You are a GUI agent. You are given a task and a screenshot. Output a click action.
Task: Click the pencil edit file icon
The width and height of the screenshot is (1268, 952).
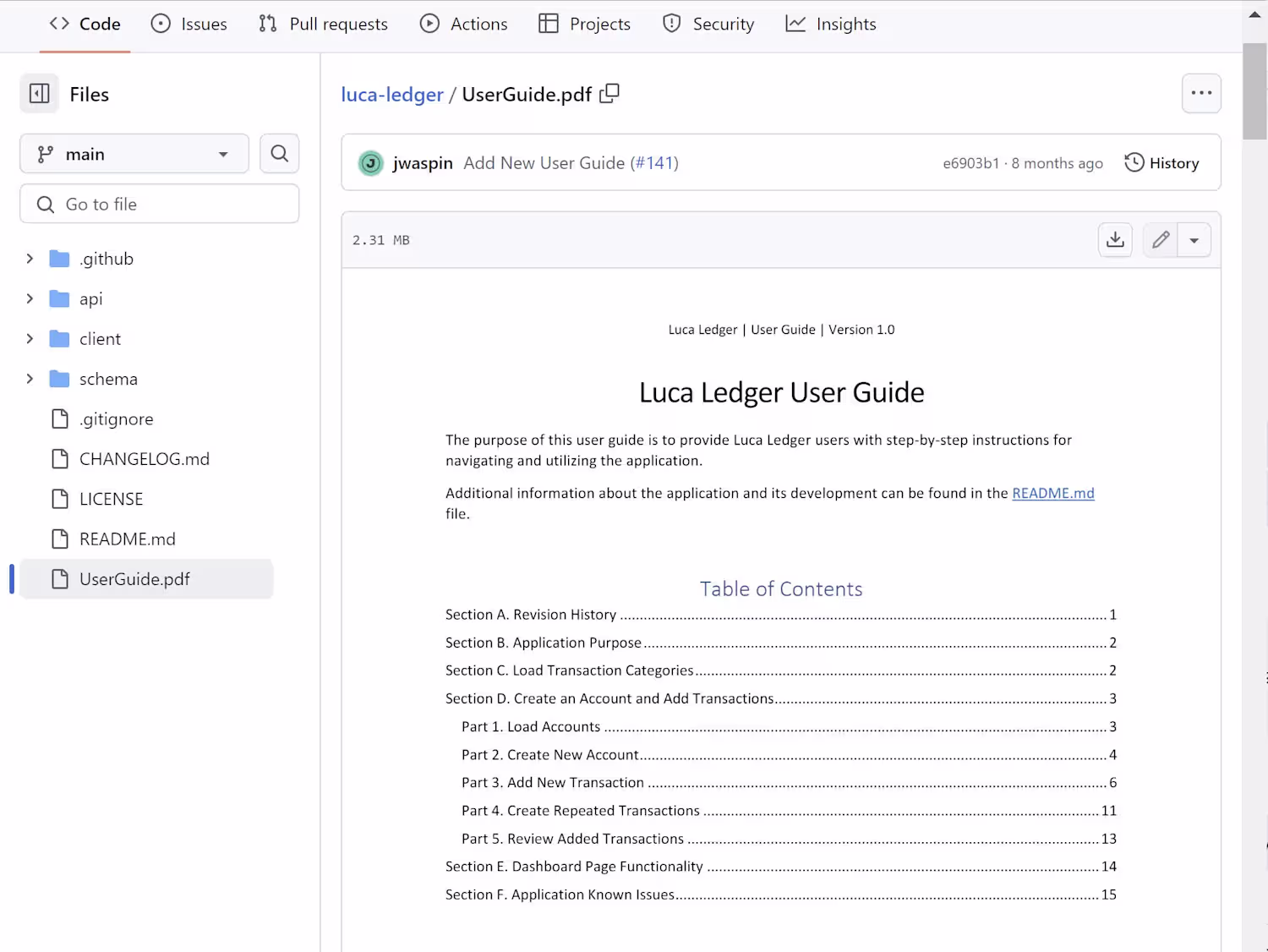pos(1161,240)
